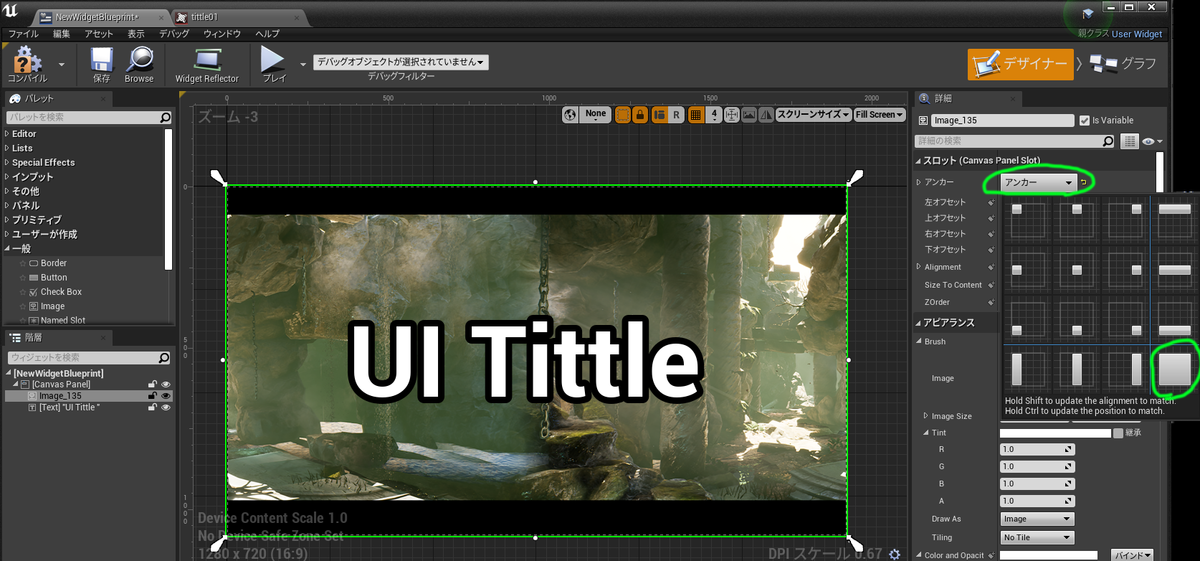Image resolution: width=1200 pixels, height=561 pixels.
Task: Open the debug object filter dropdown
Action: point(401,62)
